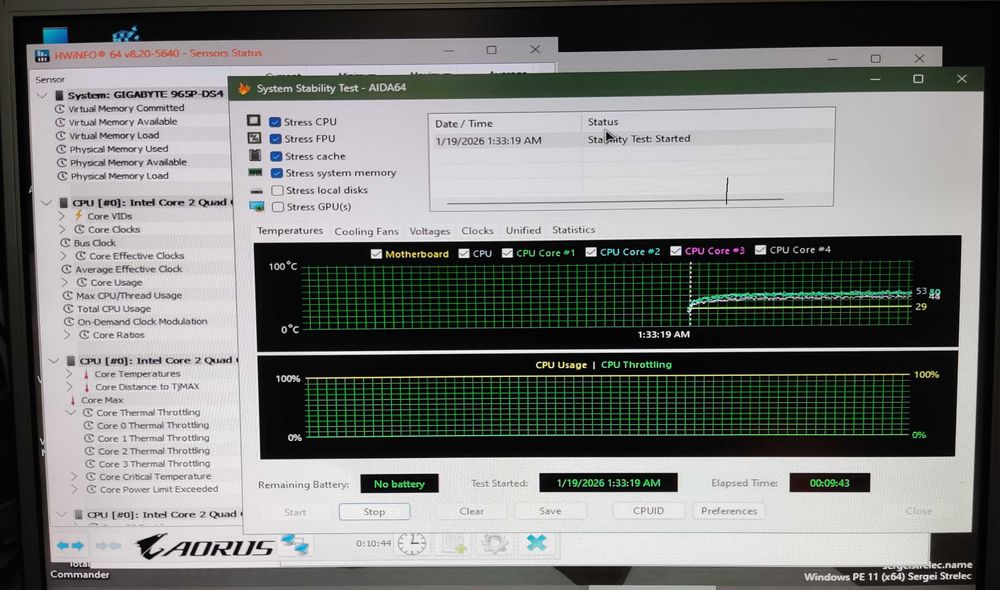Enable the Stress GPU(s) checkbox

point(278,207)
